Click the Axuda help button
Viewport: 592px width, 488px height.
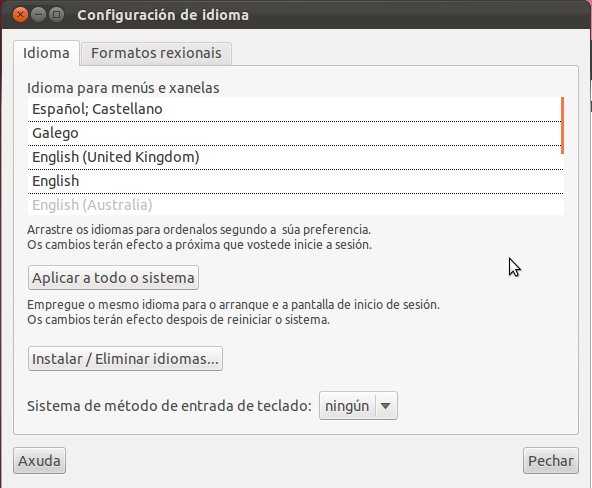[x=39, y=461]
